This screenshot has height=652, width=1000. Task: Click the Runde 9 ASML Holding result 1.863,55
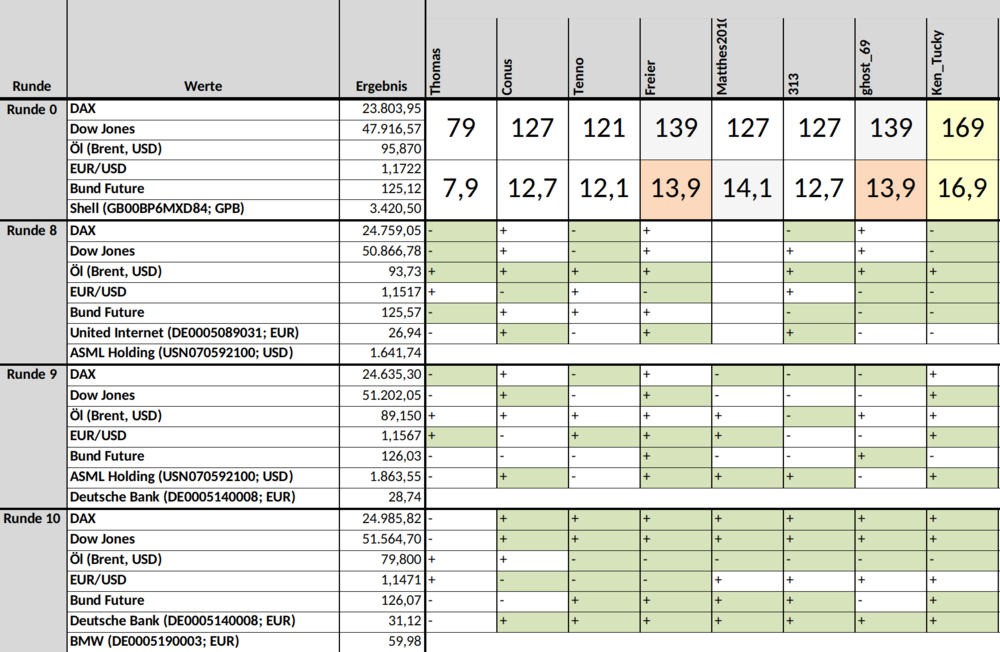[x=382, y=477]
